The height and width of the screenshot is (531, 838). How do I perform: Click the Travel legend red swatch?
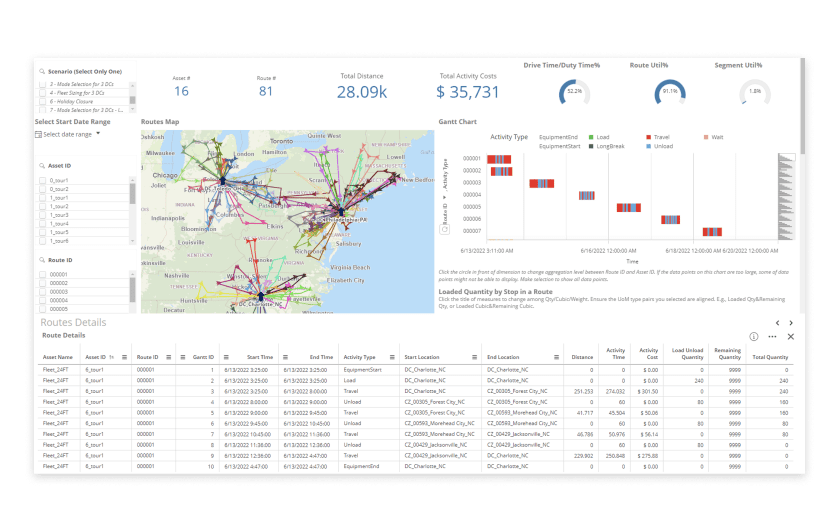(648, 137)
